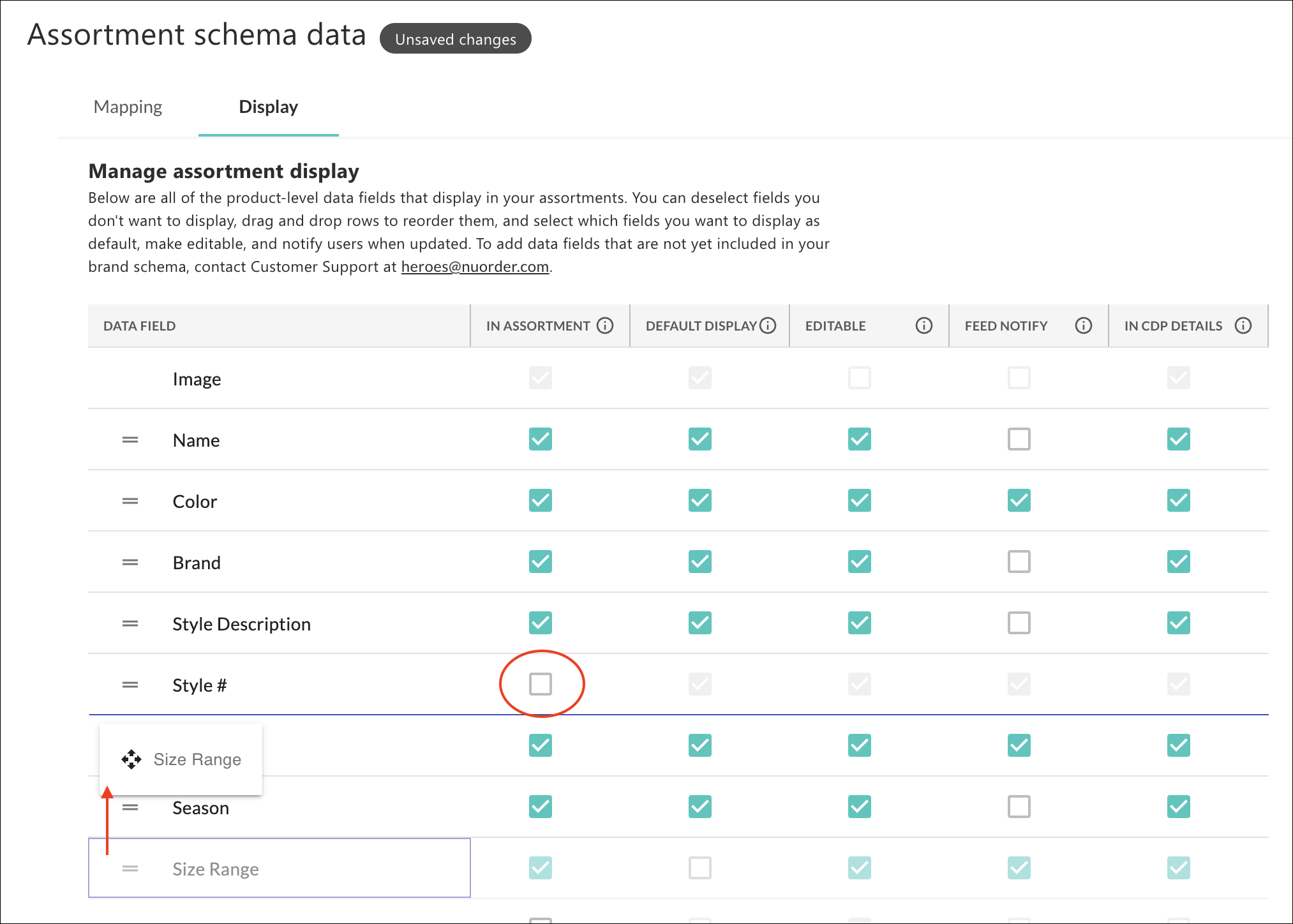The height and width of the screenshot is (924, 1293).
Task: Switch to the Mapping tab
Action: pos(128,107)
